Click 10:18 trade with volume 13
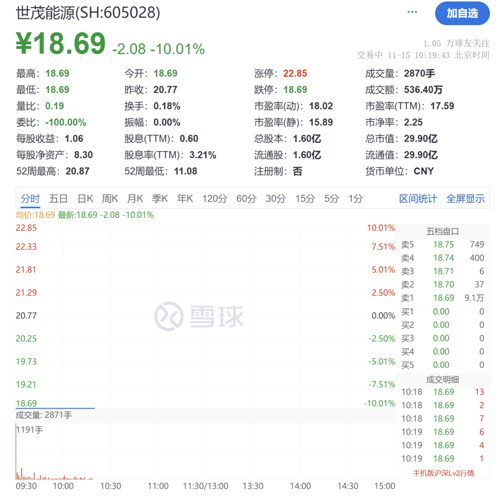 pos(443,392)
